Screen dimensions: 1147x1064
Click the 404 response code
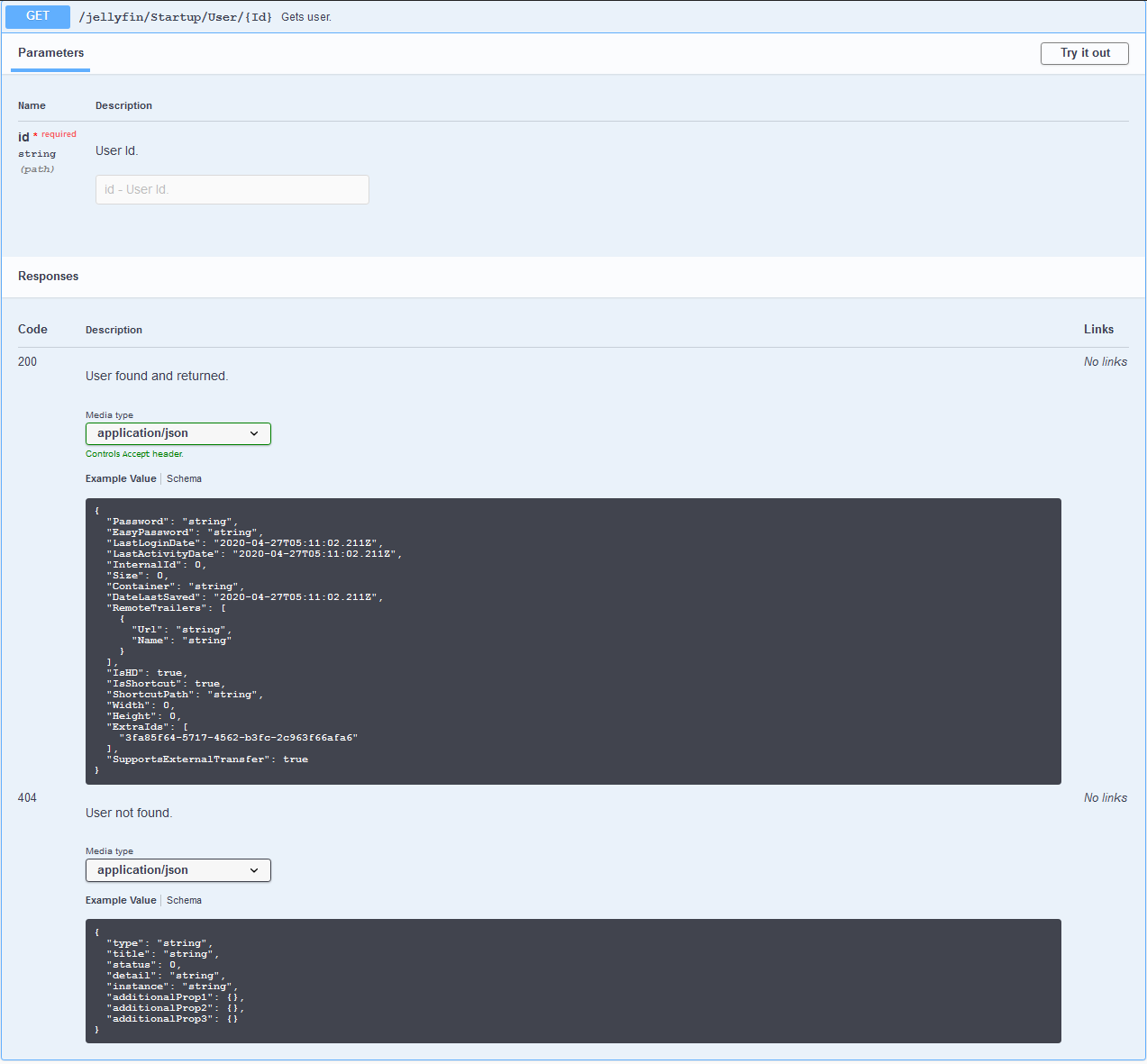(28, 797)
